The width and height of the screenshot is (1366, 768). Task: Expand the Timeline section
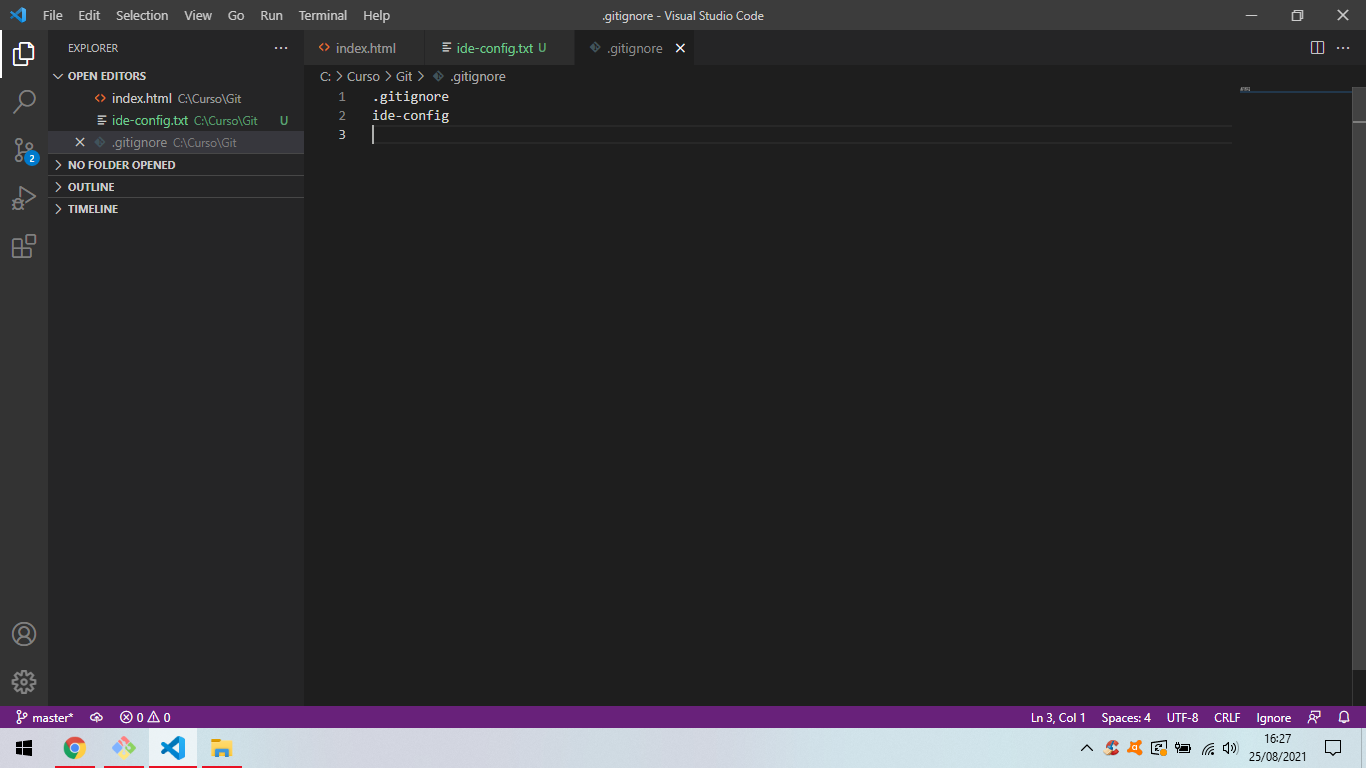click(x=175, y=209)
